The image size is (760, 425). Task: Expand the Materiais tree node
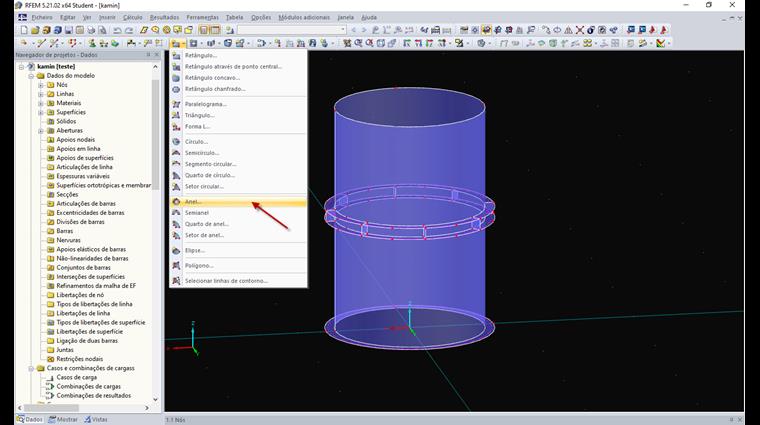tap(41, 103)
